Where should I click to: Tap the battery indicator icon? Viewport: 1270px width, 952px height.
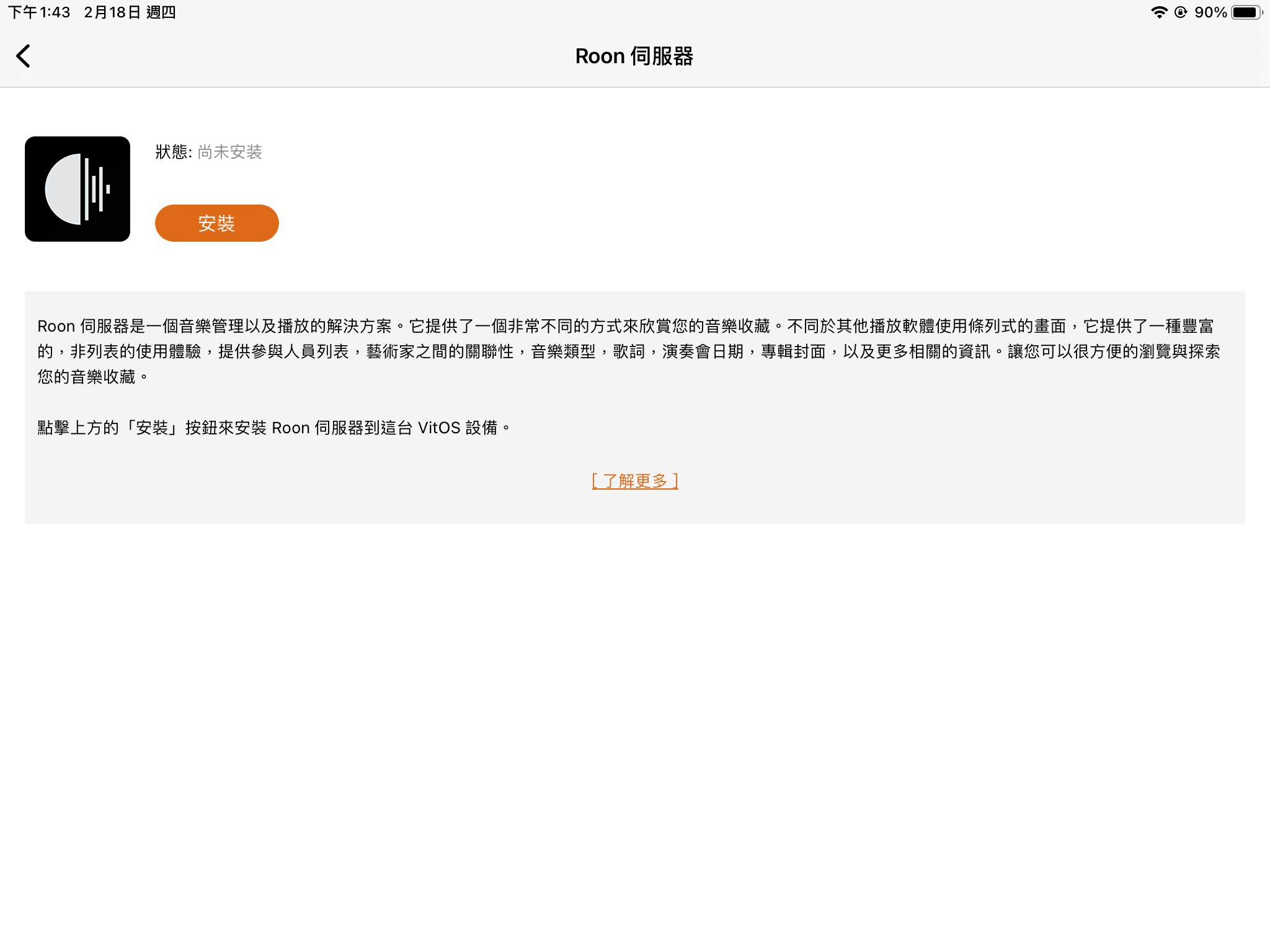pyautogui.click(x=1246, y=12)
